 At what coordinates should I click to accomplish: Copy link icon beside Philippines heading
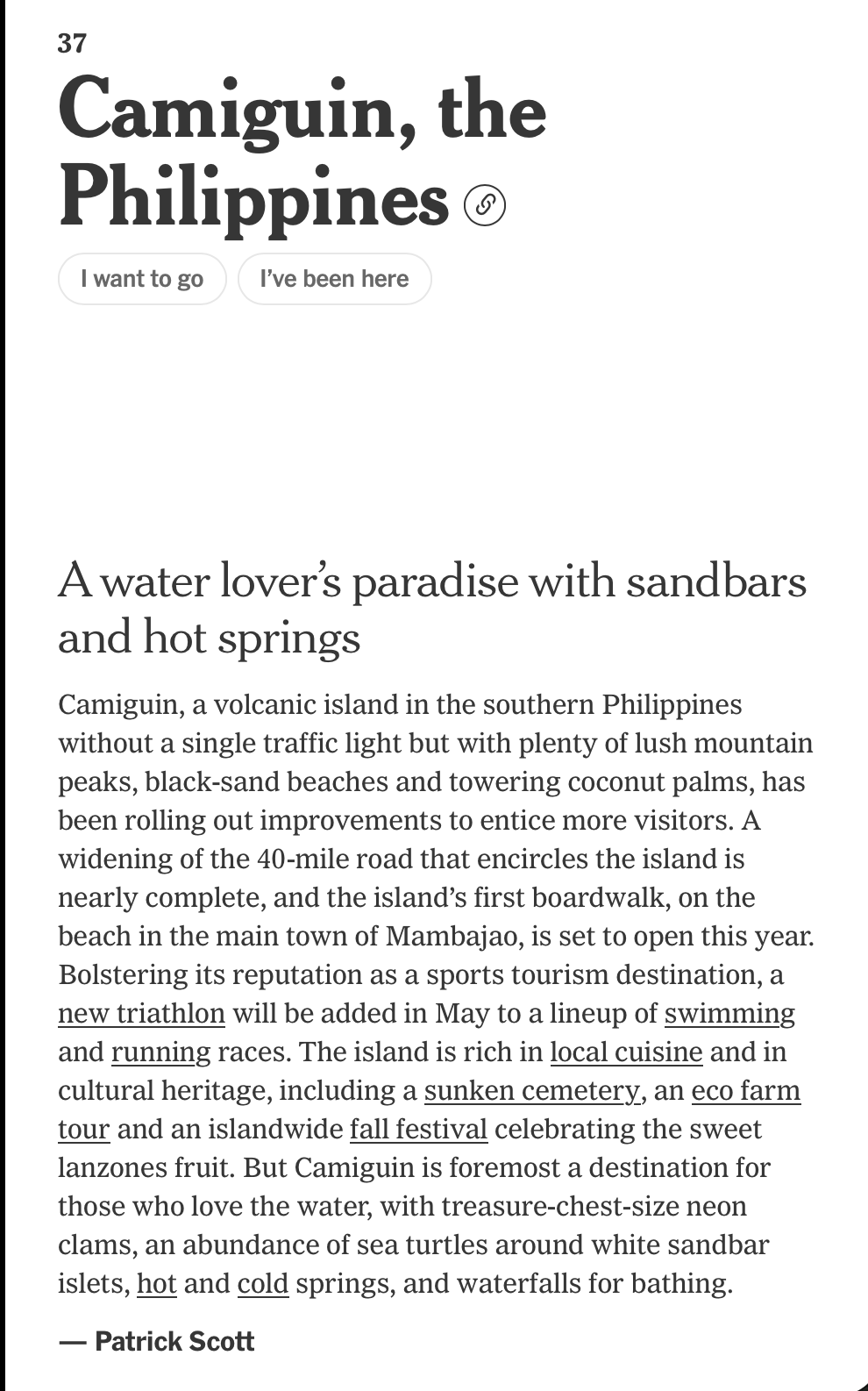485,204
